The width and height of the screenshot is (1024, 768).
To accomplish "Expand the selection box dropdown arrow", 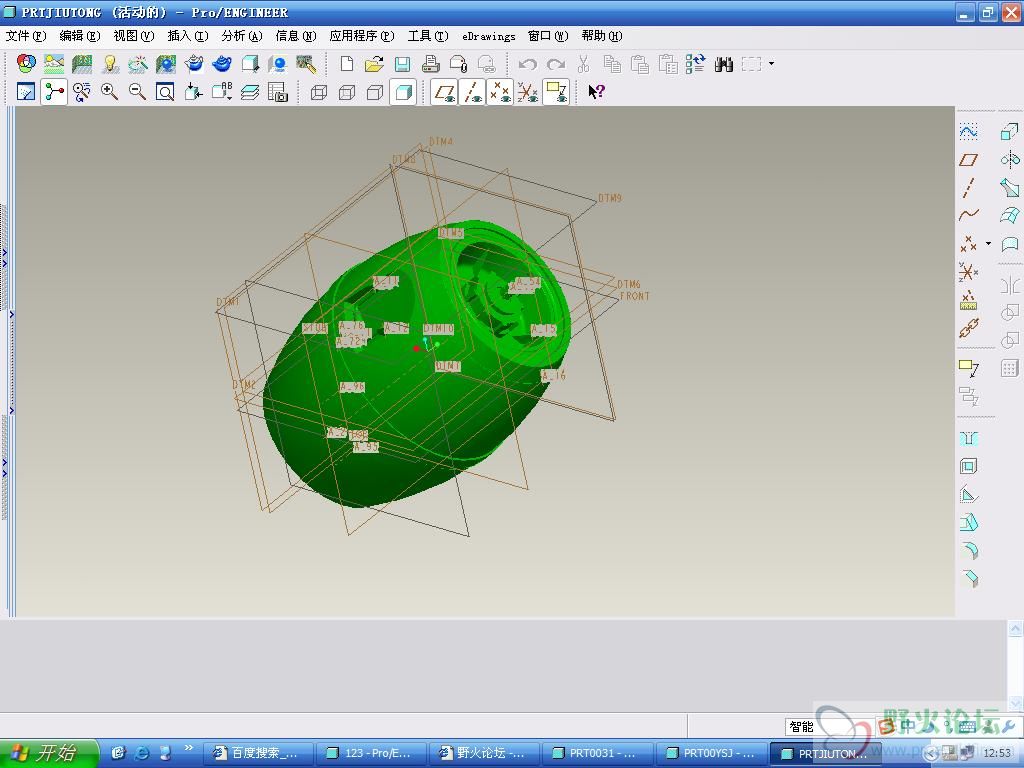I will 771,64.
